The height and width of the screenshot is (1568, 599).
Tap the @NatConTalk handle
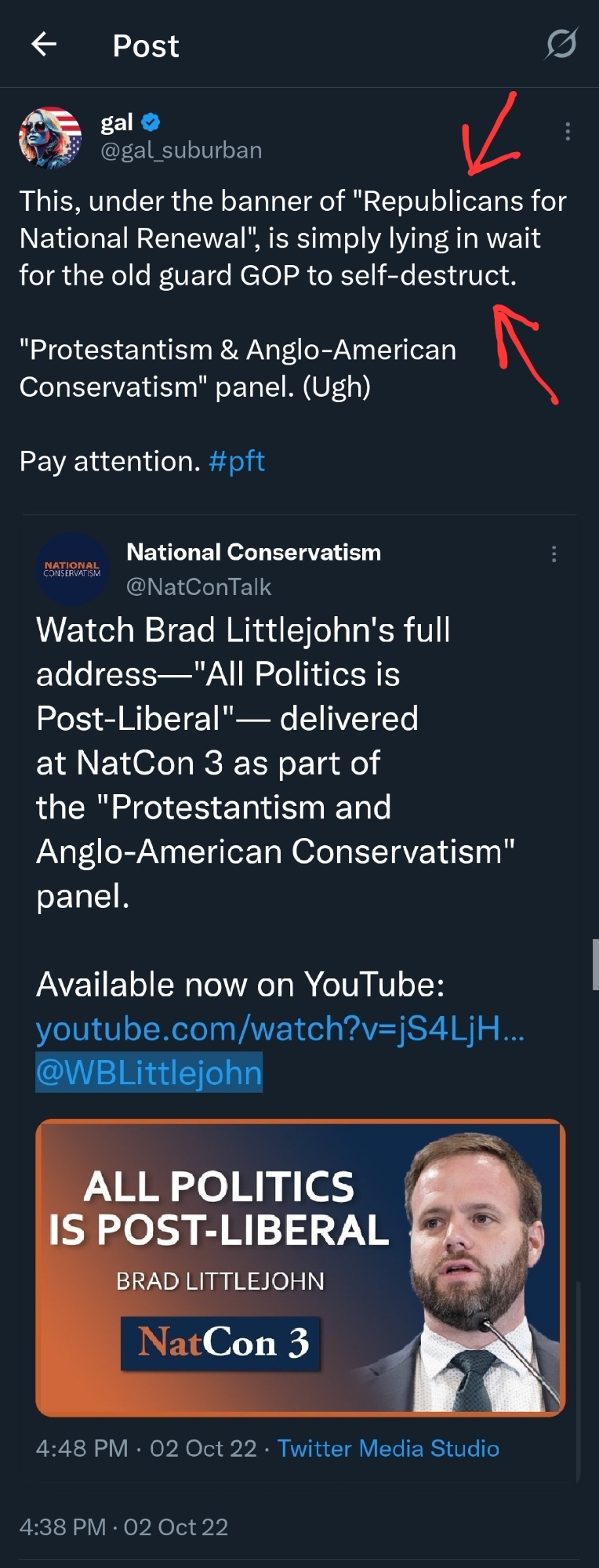198,586
